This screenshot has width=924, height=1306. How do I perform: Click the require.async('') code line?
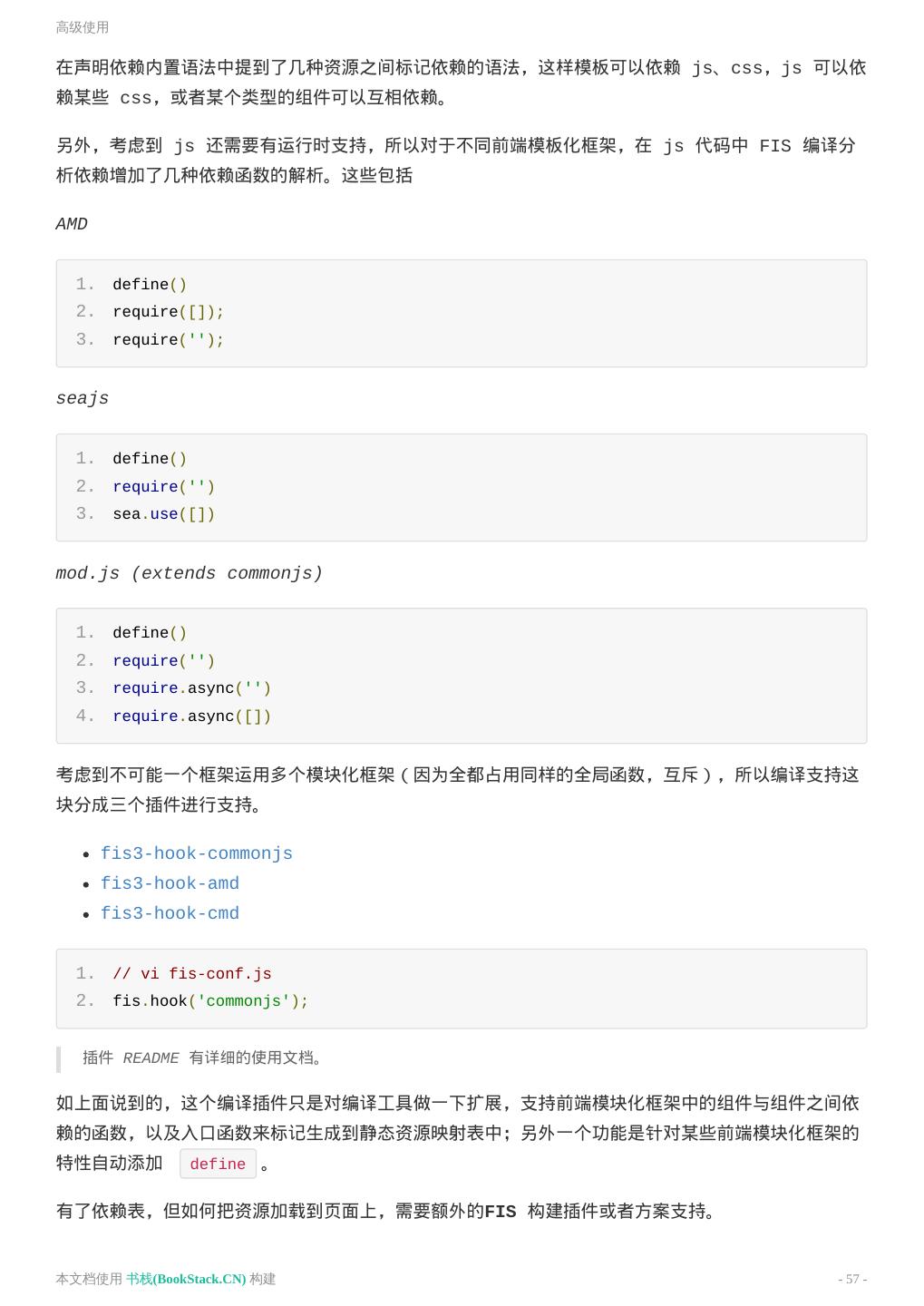(x=191, y=688)
